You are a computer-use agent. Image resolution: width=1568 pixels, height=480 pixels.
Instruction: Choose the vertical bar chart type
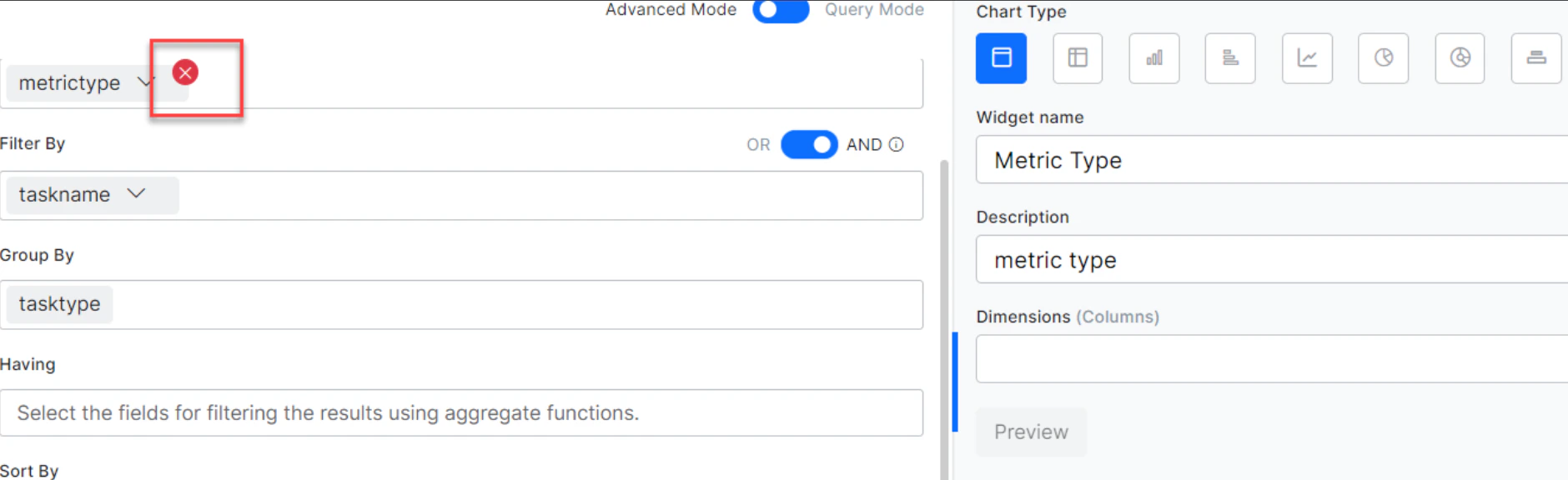click(x=1154, y=58)
